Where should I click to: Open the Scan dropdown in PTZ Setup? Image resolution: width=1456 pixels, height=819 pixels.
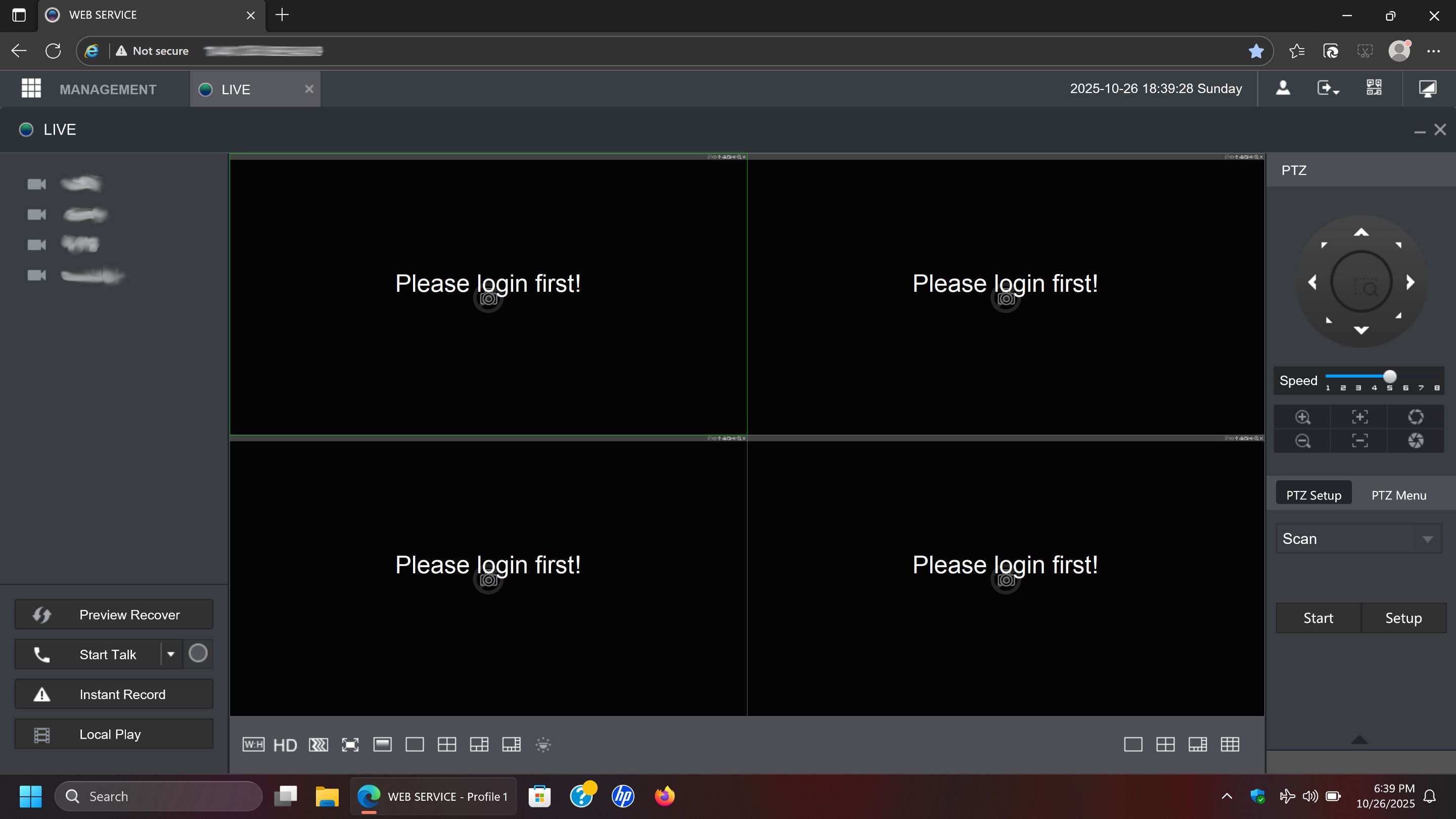pyautogui.click(x=1358, y=538)
